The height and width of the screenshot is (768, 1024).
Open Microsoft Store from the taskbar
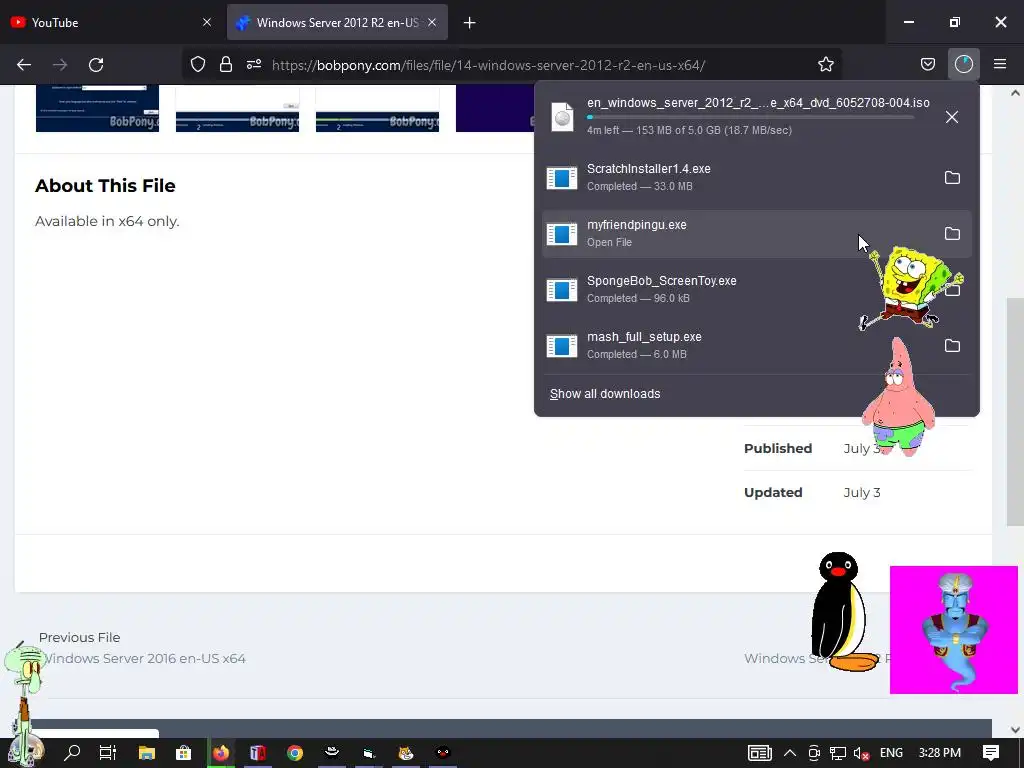(184, 753)
